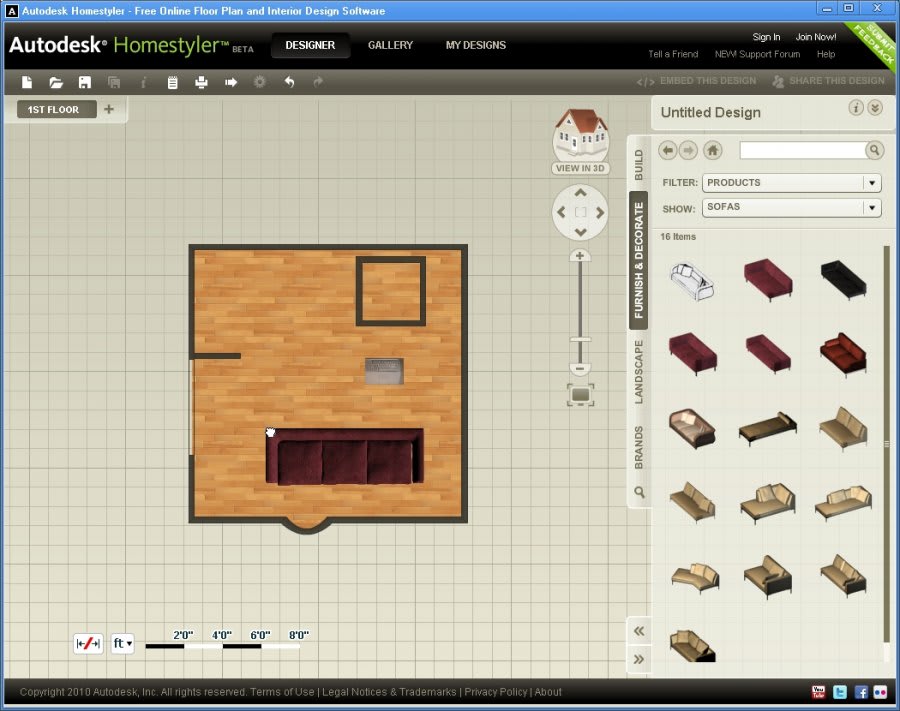Open the NEW Support Forum link

click(x=757, y=54)
